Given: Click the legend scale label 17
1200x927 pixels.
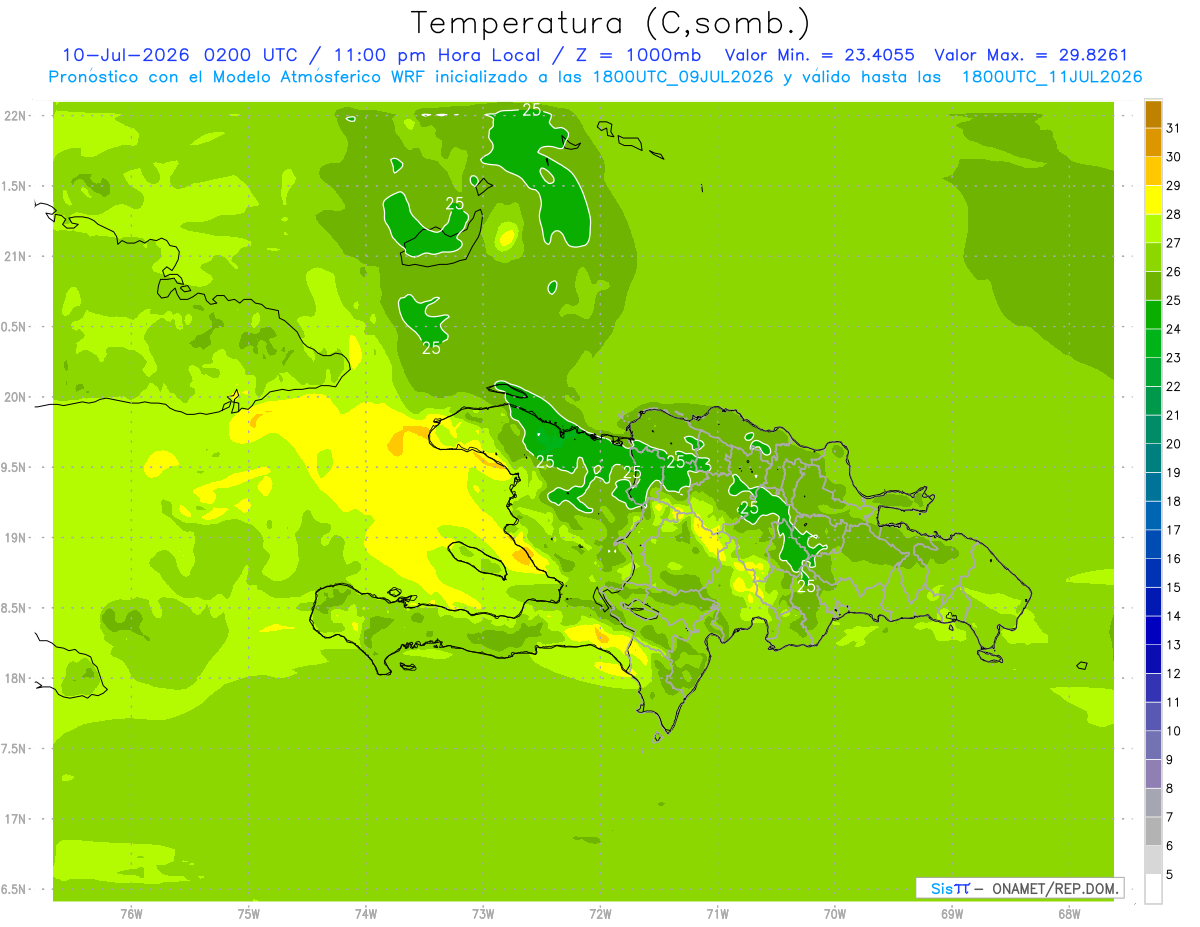Looking at the screenshot, I should 1174,530.
